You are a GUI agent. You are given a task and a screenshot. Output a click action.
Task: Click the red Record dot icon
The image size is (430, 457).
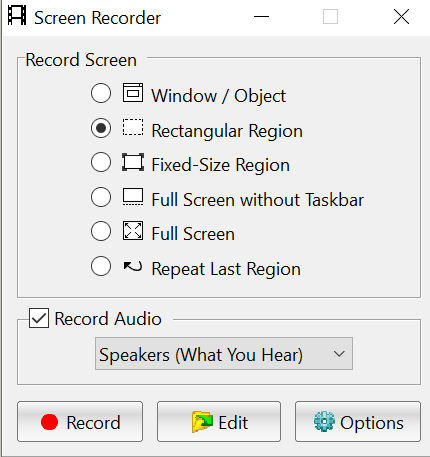point(49,422)
